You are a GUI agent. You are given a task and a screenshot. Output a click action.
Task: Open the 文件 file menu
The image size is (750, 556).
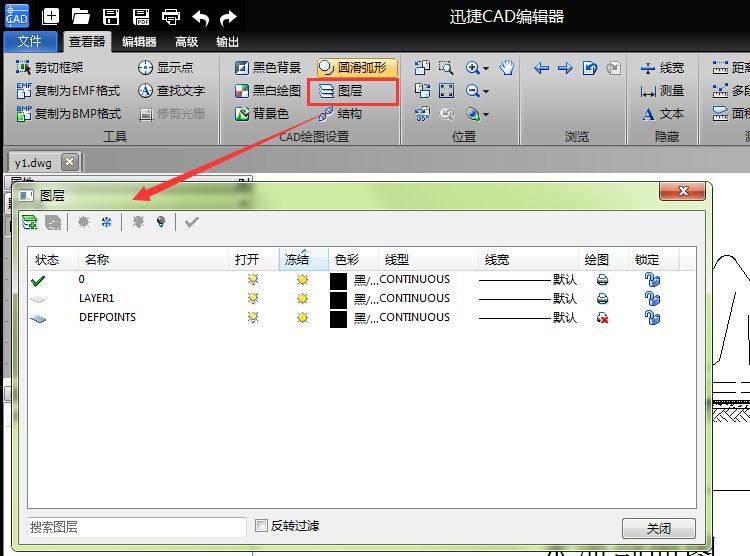[30, 42]
